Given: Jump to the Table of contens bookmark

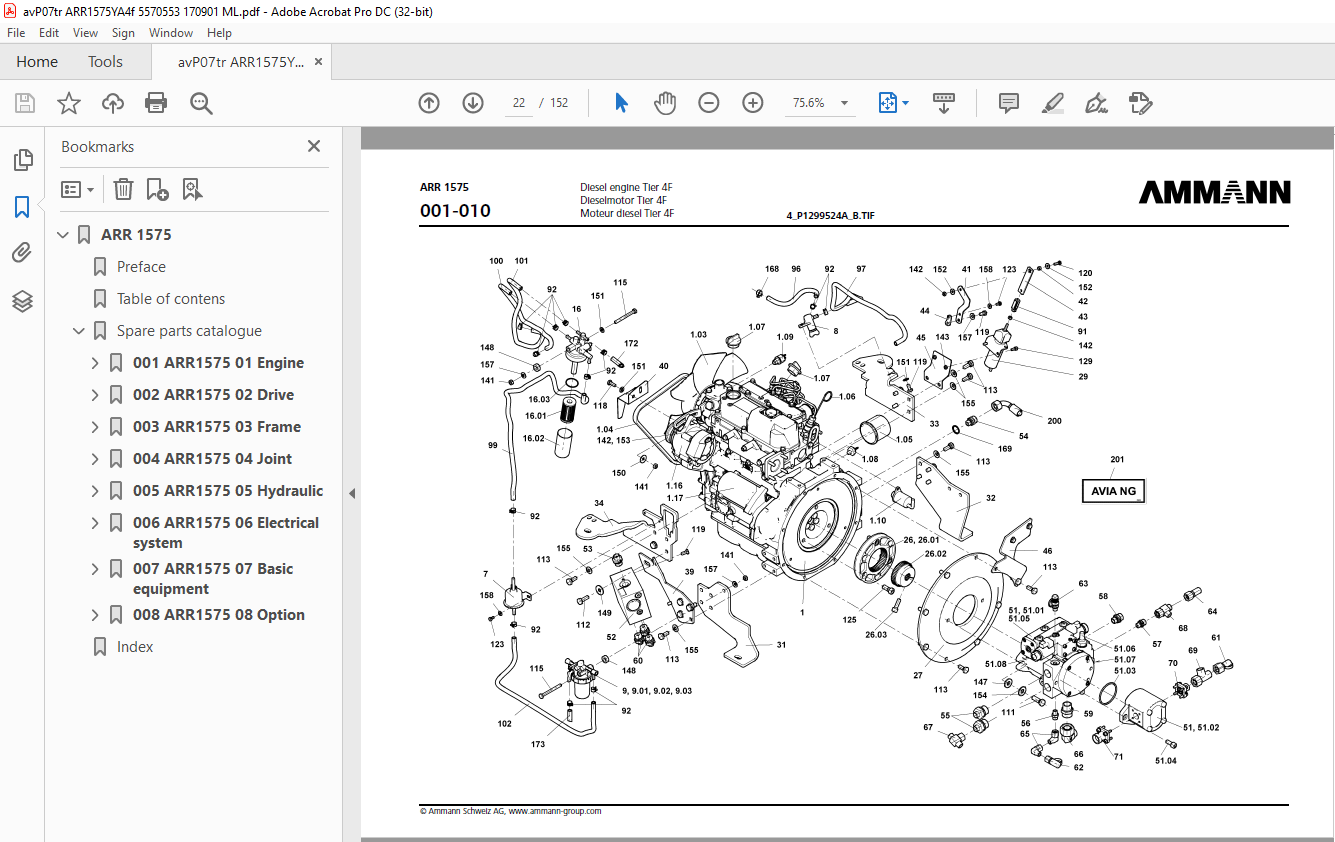Looking at the screenshot, I should point(171,299).
